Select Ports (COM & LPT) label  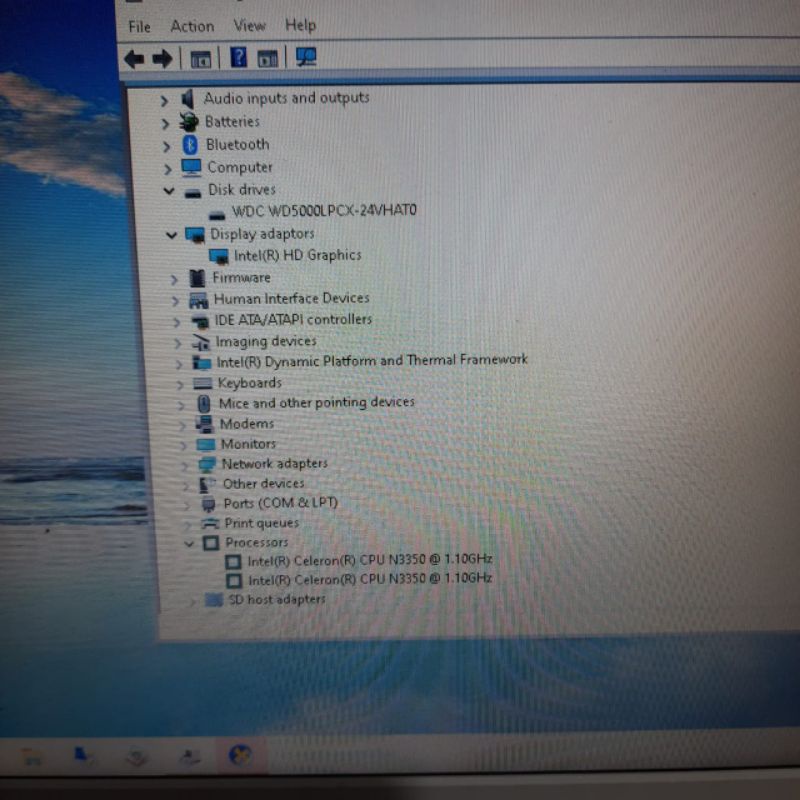281,503
